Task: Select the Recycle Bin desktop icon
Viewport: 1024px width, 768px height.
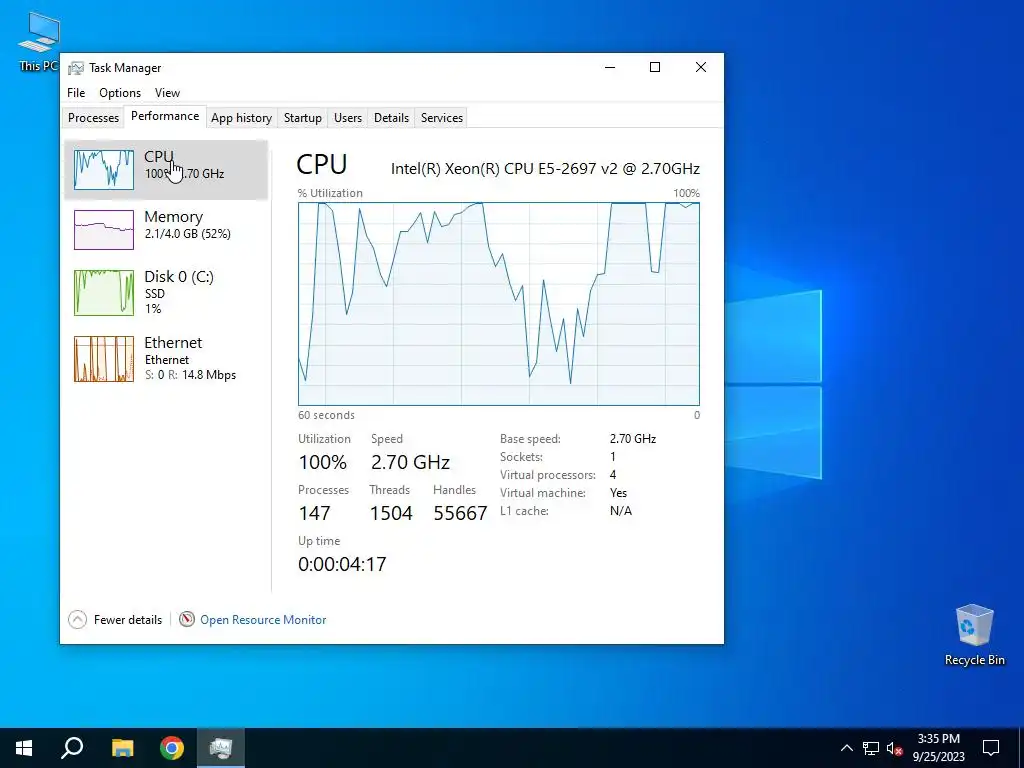Action: [974, 635]
